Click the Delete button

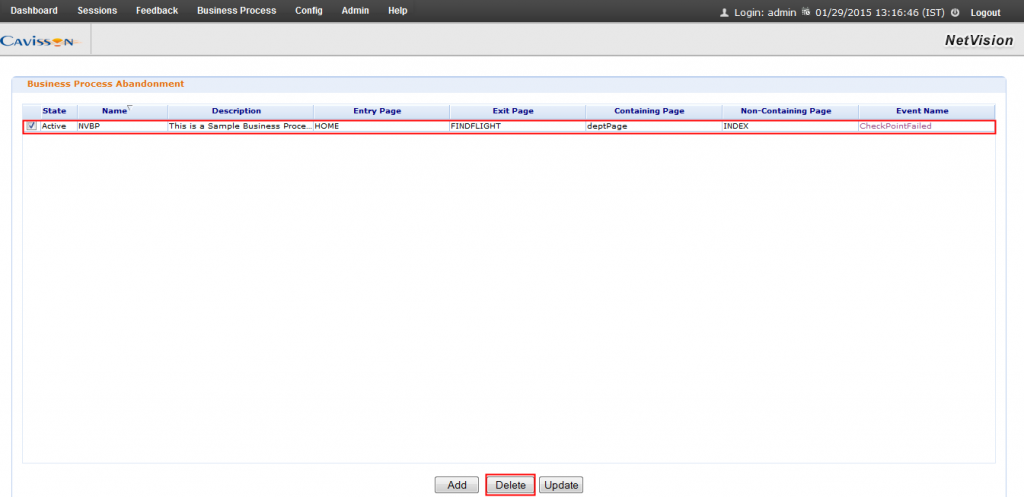(511, 485)
